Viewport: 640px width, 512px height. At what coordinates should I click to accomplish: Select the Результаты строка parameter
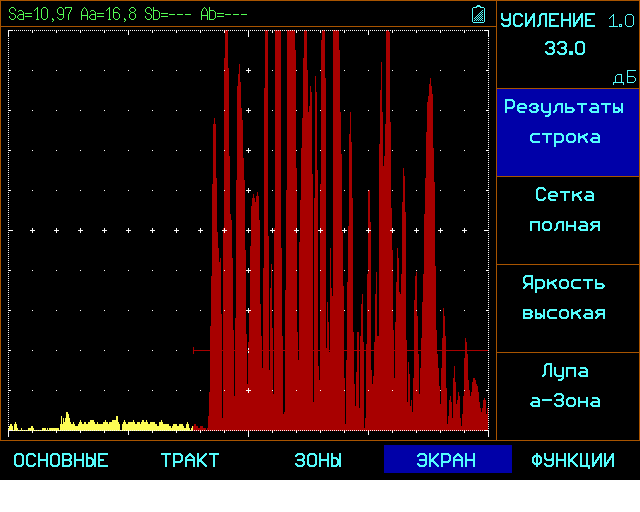pyautogui.click(x=568, y=132)
